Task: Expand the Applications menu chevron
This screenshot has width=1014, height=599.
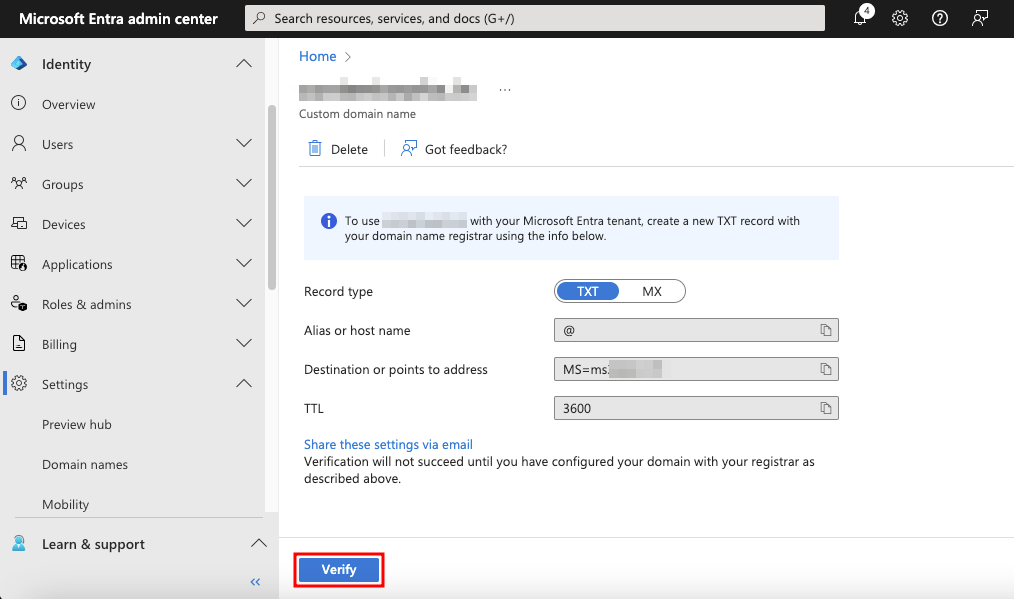Action: [x=244, y=263]
